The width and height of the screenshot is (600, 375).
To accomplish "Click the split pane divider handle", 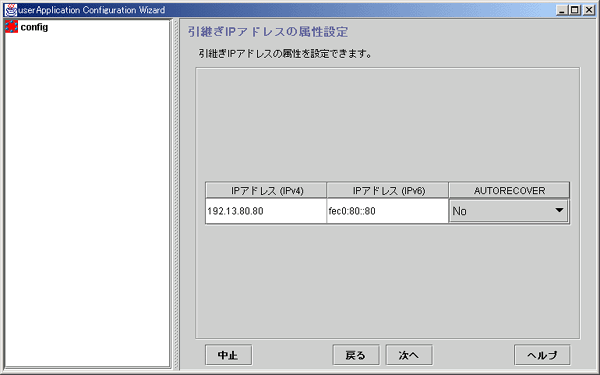I will point(176,194).
